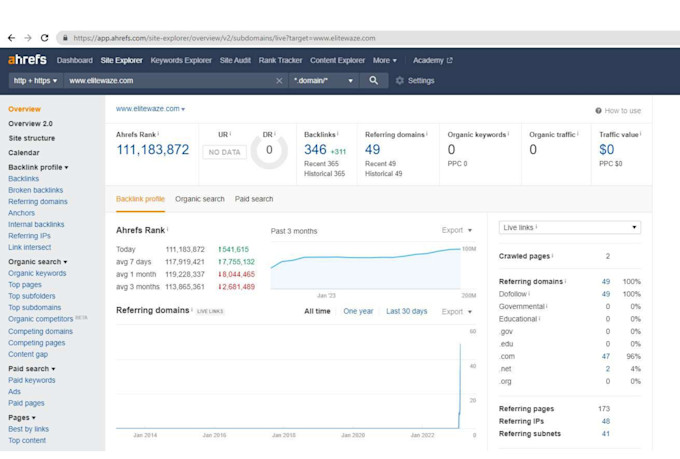Screen dimensions: 680x459
Task: Open the www.elitewaze.com target dropdown
Action: [150, 109]
